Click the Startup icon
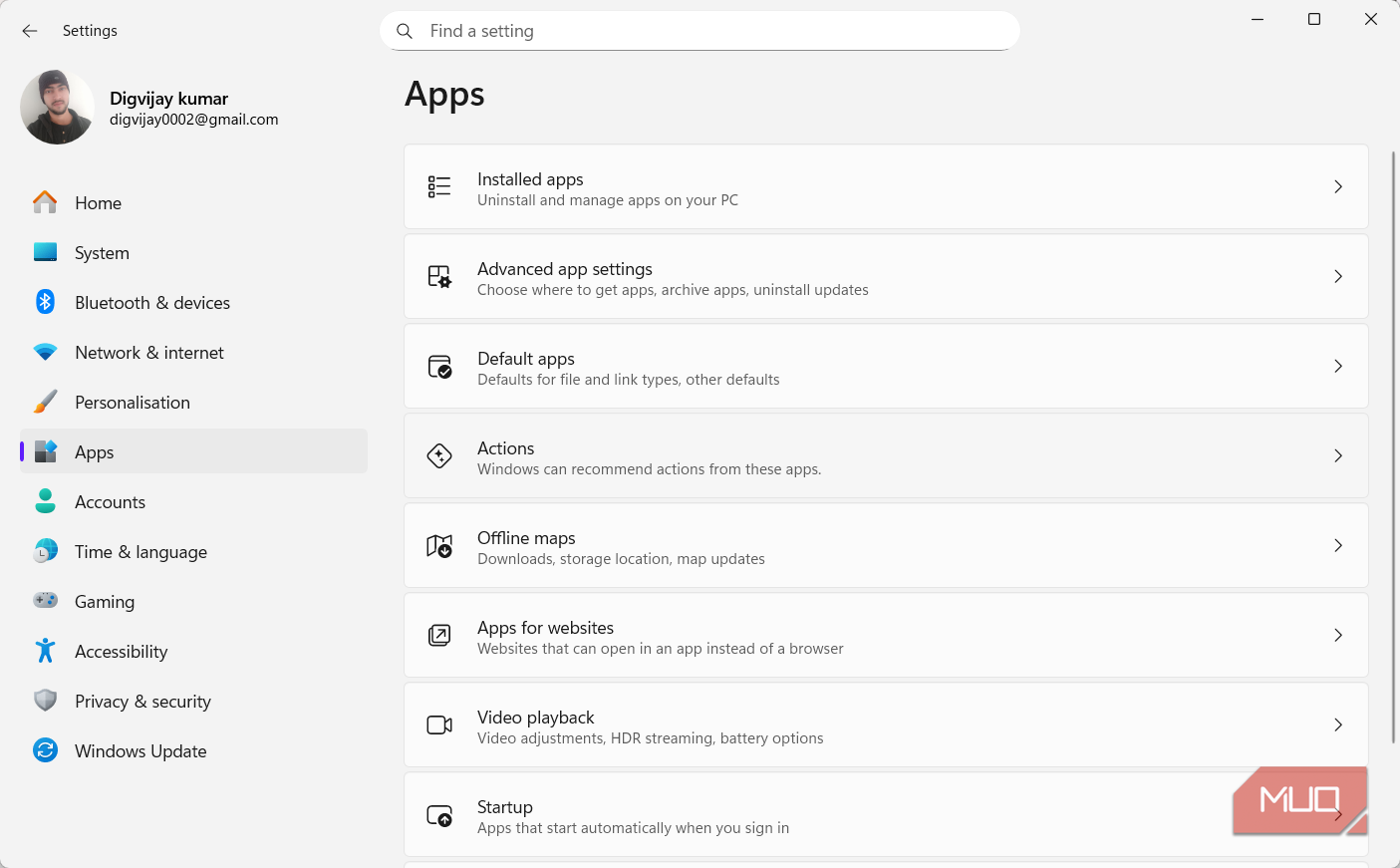This screenshot has height=868, width=1400. 439,815
